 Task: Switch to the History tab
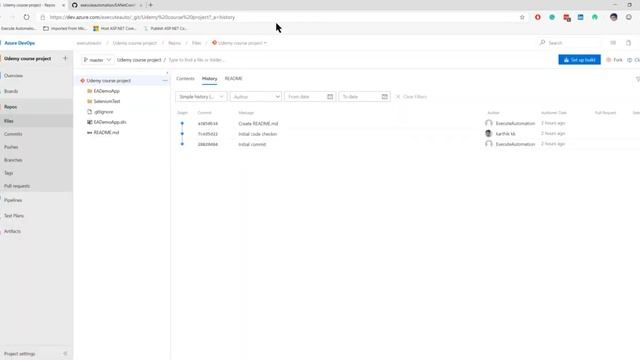pos(209,79)
